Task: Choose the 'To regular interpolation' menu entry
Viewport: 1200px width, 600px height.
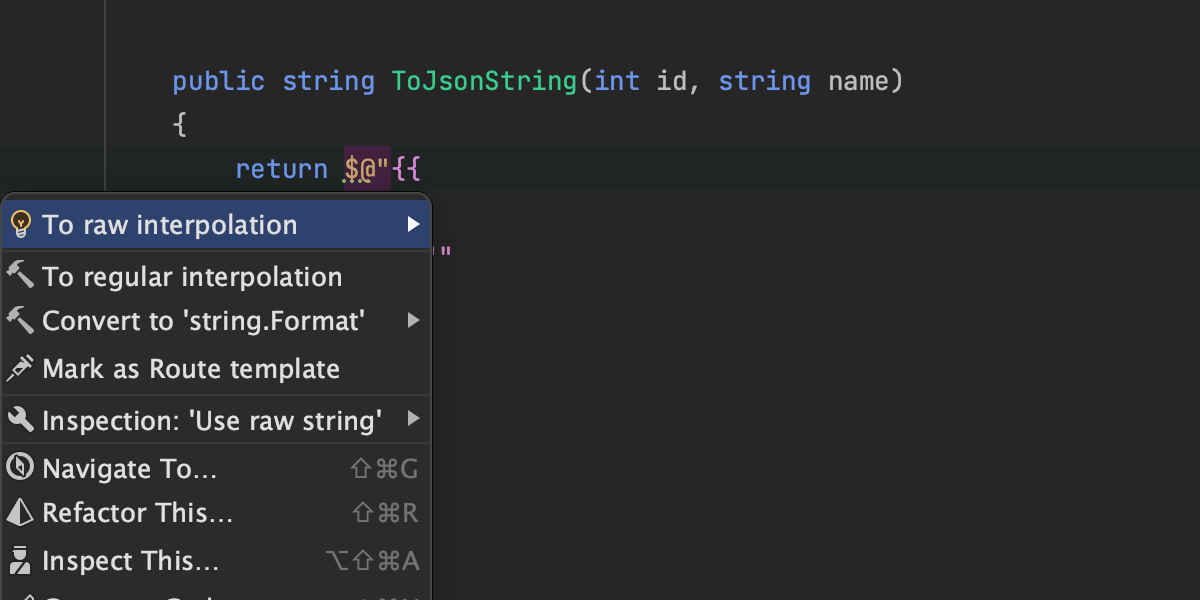Action: [x=192, y=277]
